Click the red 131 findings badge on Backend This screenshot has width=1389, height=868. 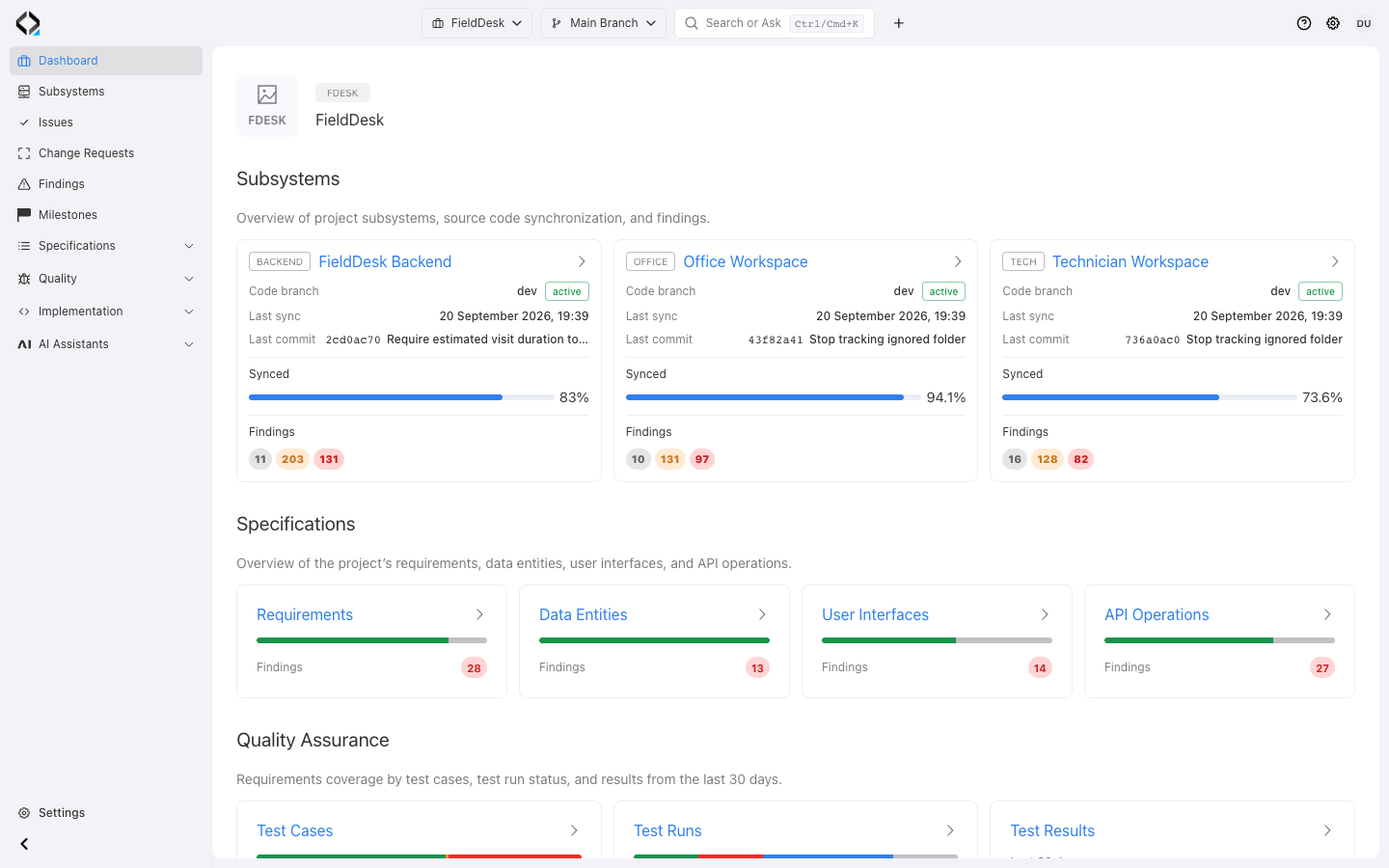pyautogui.click(x=329, y=459)
